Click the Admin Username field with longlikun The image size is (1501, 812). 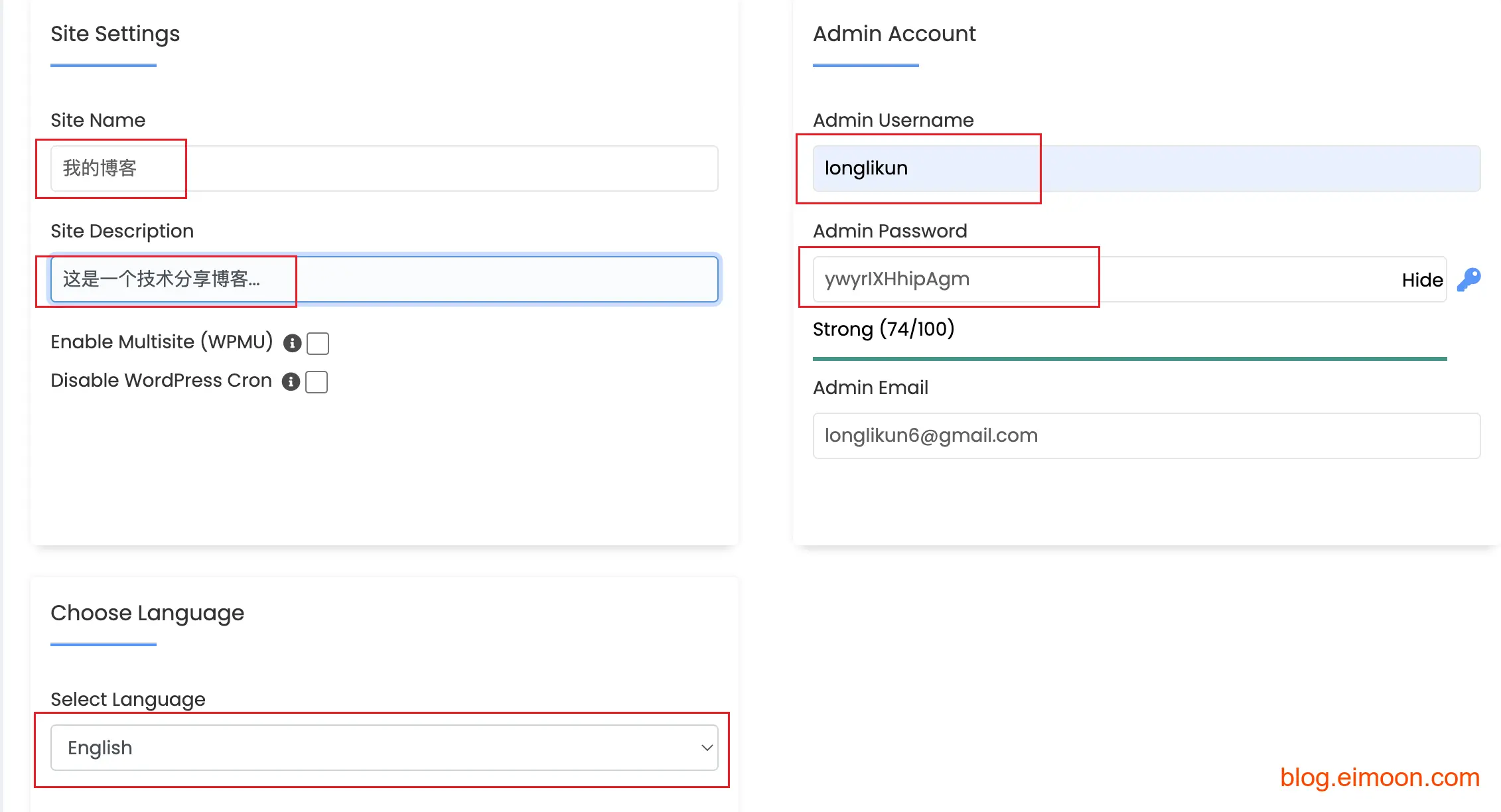[x=1146, y=169]
